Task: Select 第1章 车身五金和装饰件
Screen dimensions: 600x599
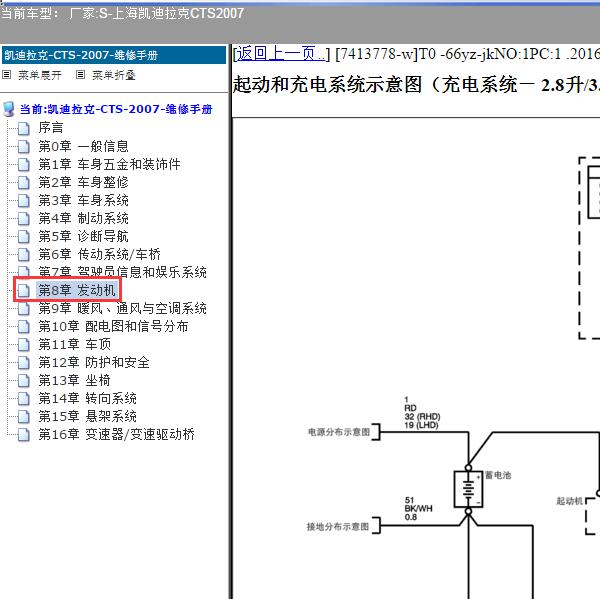Action: (x=109, y=164)
